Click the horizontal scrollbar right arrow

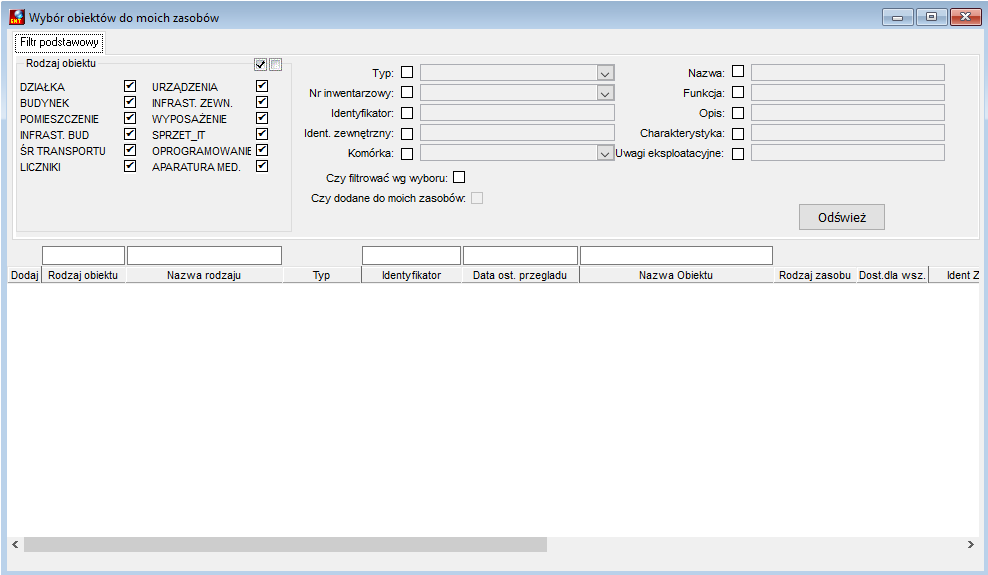(x=970, y=545)
